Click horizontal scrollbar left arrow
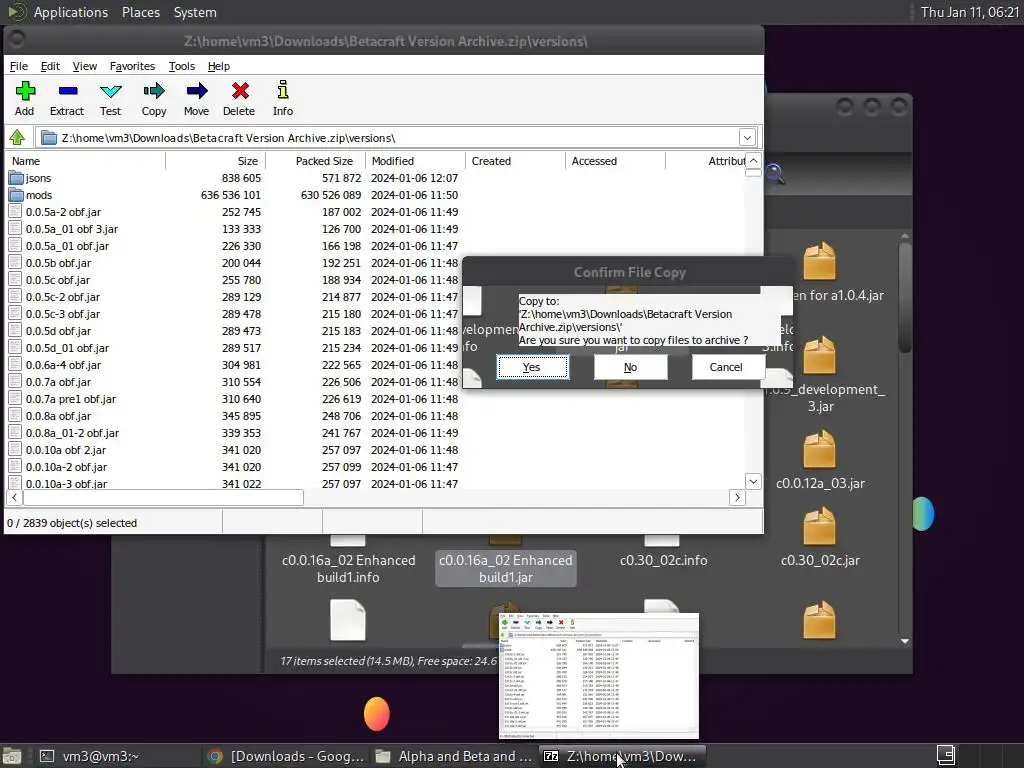Viewport: 1024px width, 768px height. [14, 498]
